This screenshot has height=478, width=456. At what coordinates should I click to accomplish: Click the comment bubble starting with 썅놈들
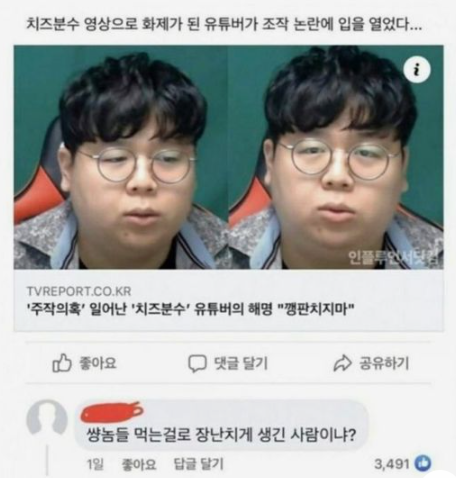222,425
